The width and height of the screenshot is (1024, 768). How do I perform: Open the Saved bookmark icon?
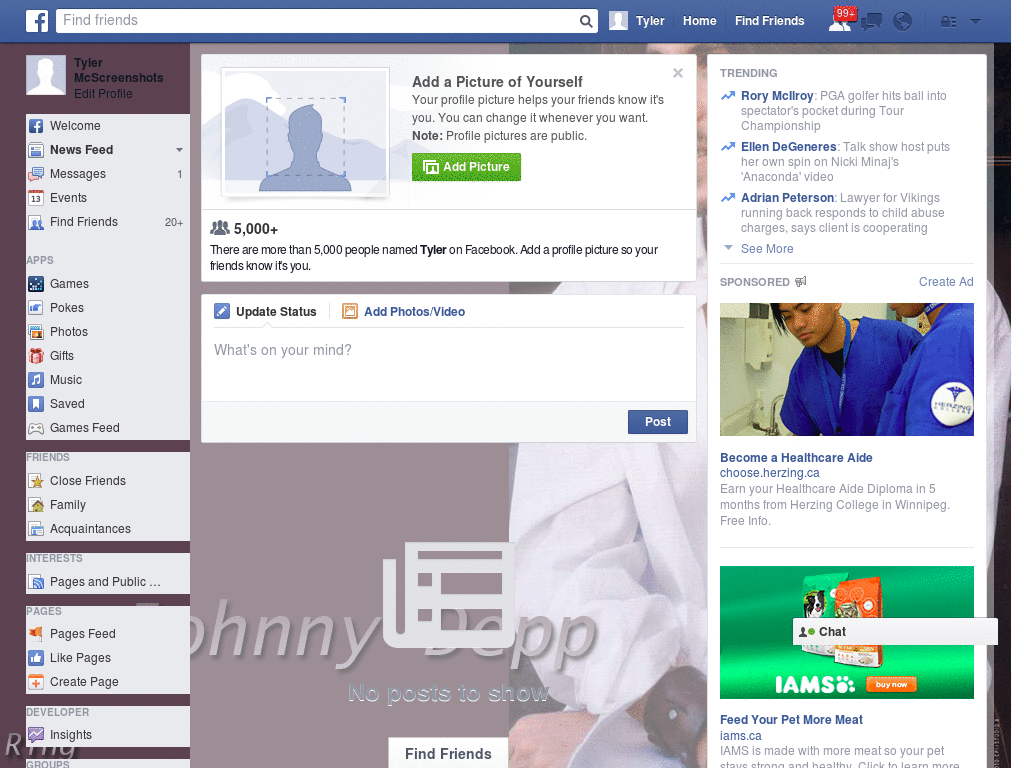(36, 404)
